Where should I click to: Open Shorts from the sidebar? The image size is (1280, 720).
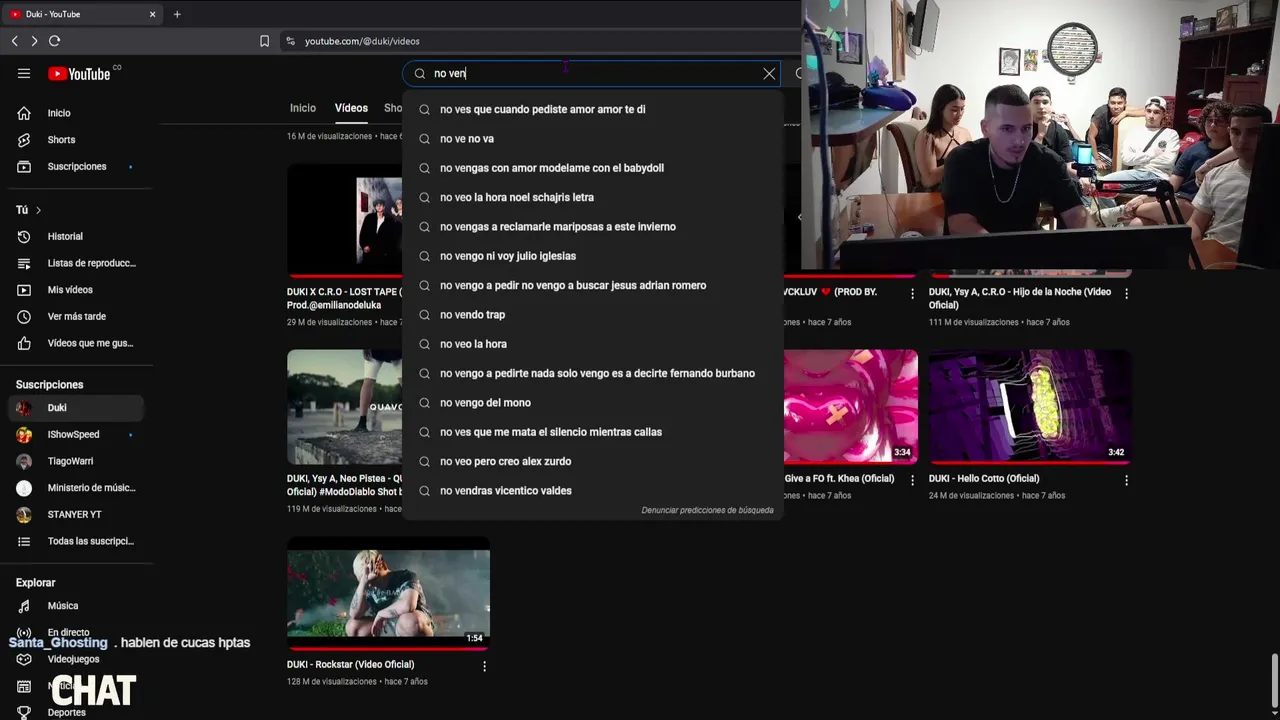[76, 140]
